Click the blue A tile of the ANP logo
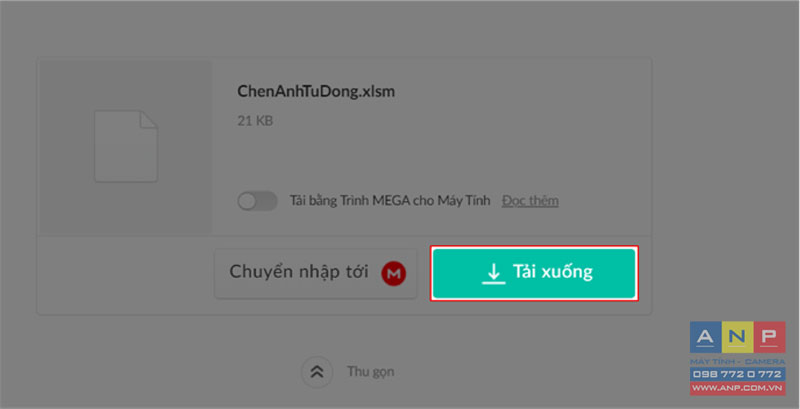The height and width of the screenshot is (409, 800). pos(706,337)
